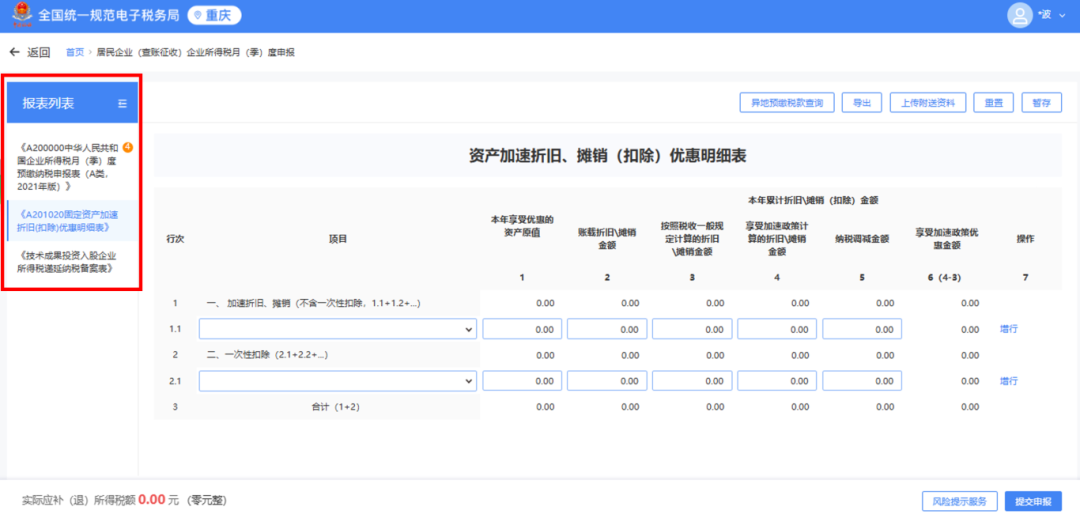
Task: Focus row 2.1 column 3 amount input
Action: click(692, 381)
